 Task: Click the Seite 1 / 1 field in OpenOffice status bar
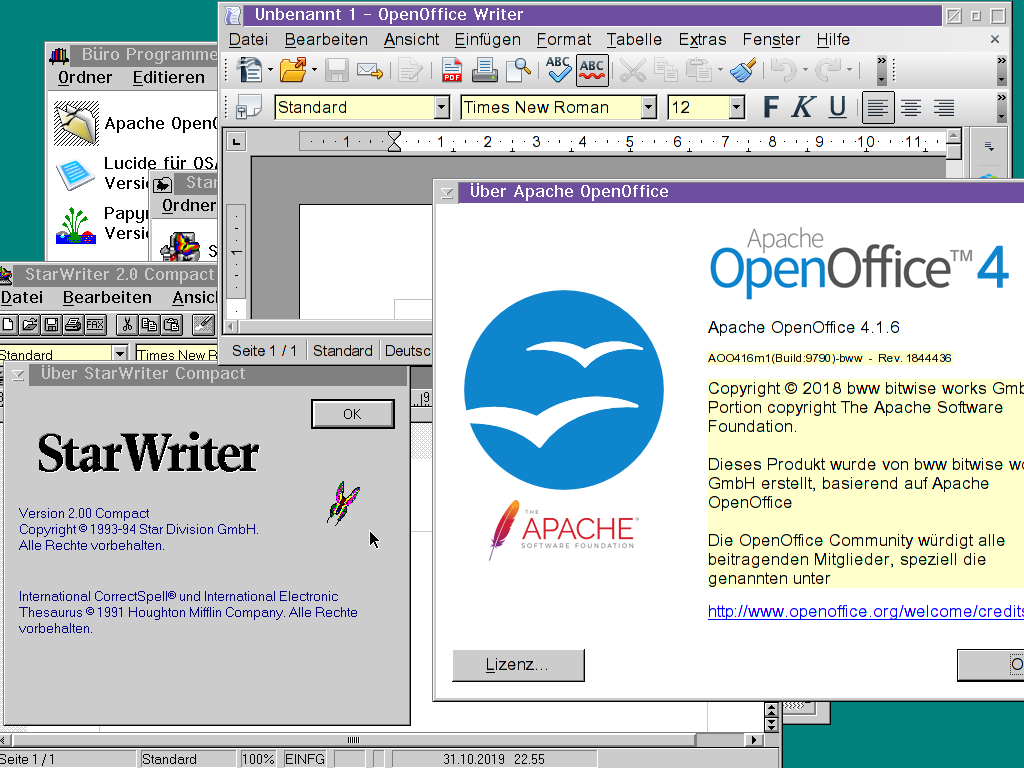pyautogui.click(x=264, y=351)
